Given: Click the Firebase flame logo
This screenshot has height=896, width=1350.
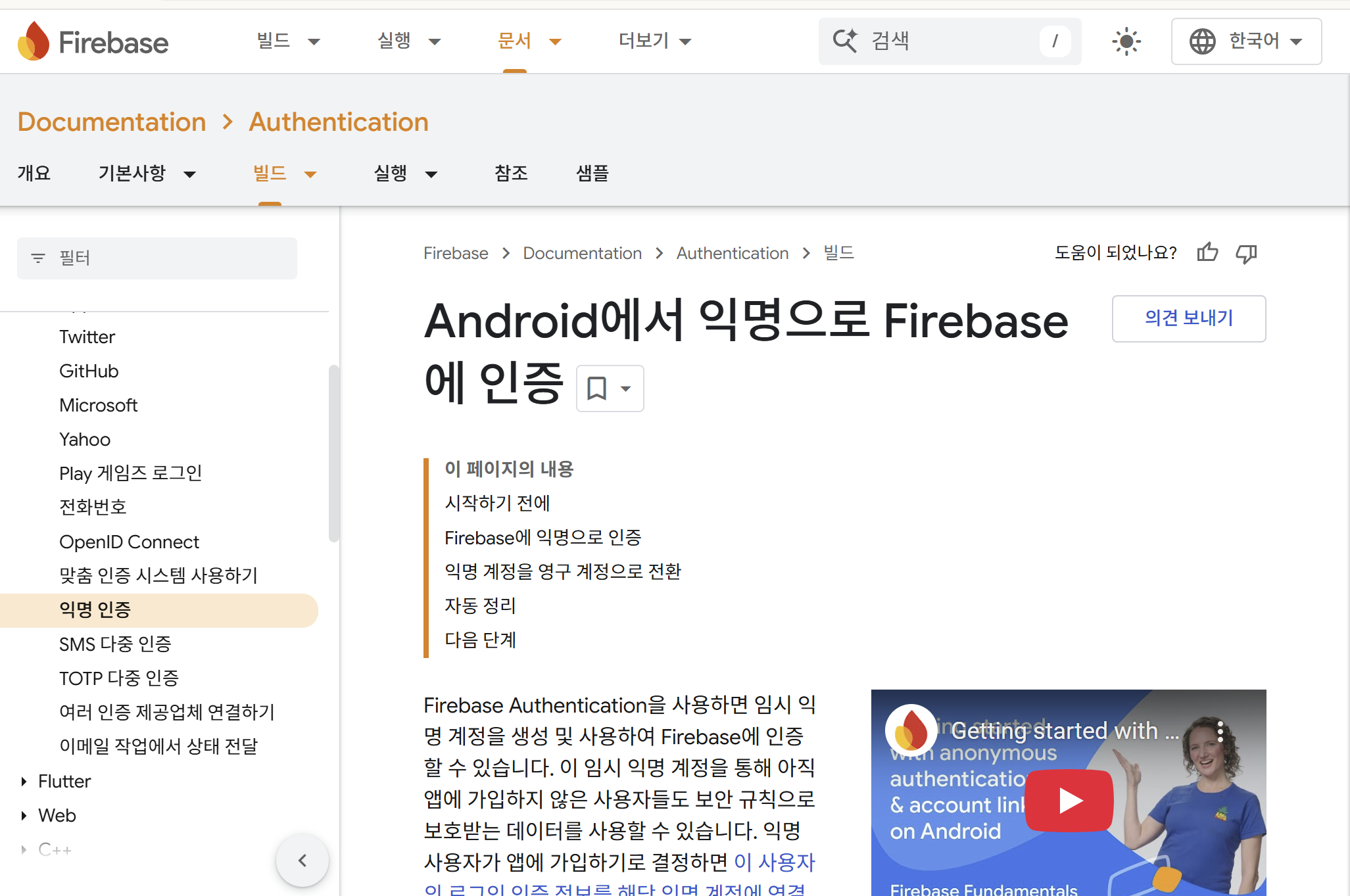Looking at the screenshot, I should [34, 41].
